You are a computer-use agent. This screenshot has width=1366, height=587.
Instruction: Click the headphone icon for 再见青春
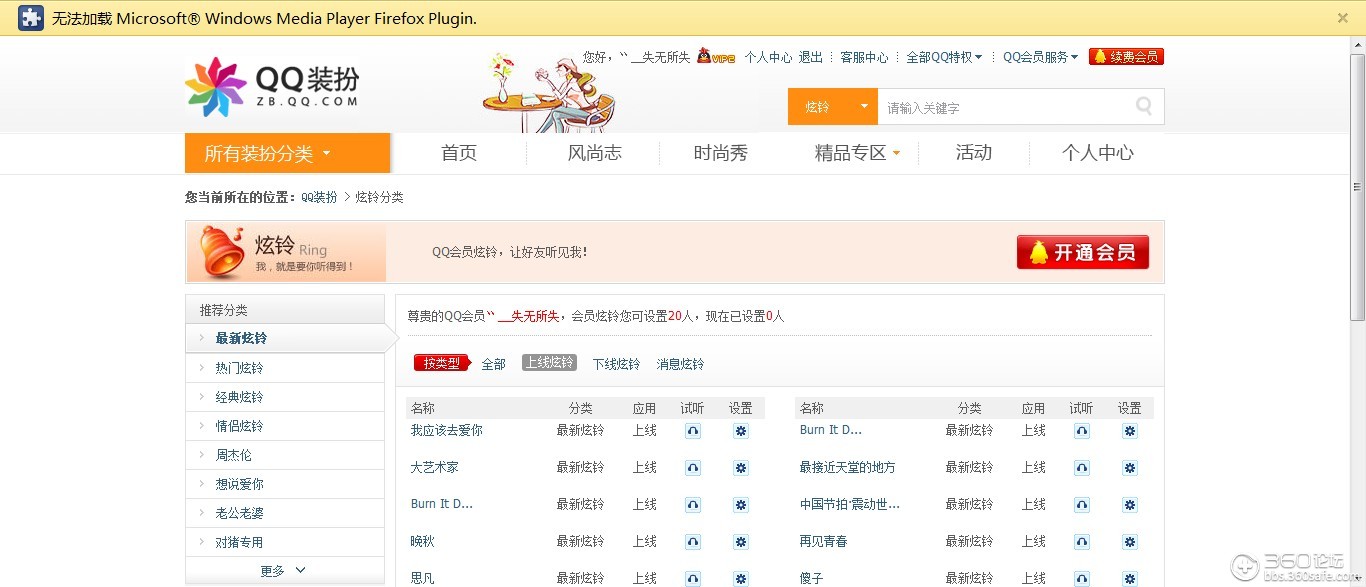pyautogui.click(x=1081, y=542)
